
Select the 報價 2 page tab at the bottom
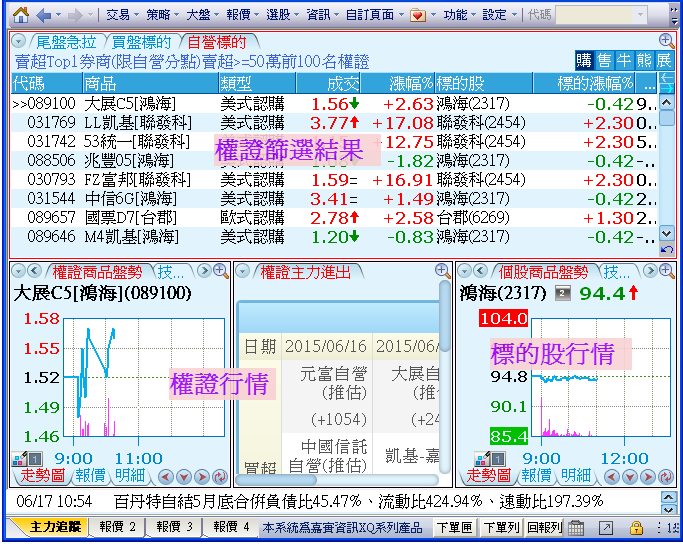click(x=117, y=527)
